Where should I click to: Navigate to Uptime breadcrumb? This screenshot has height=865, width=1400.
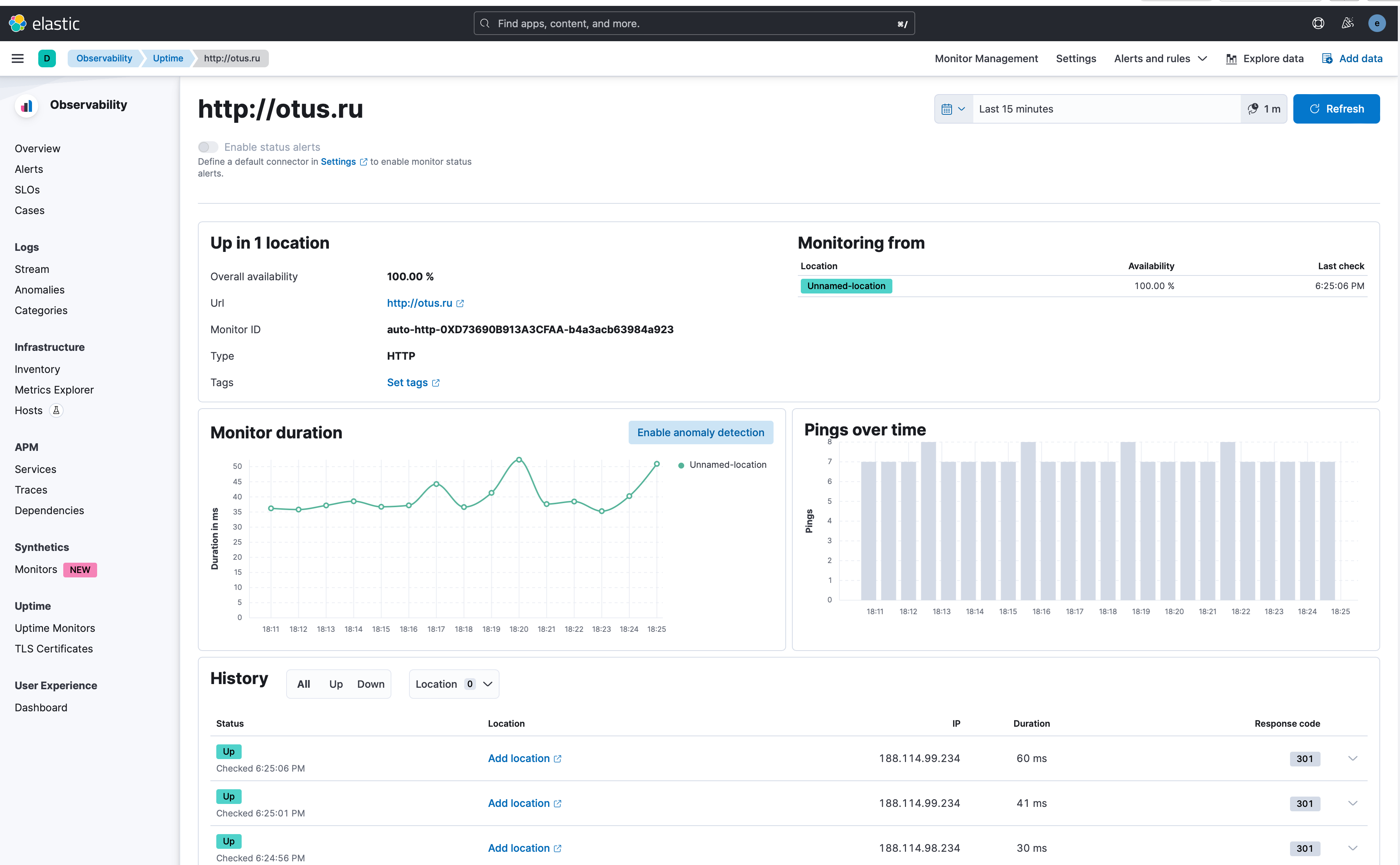click(x=168, y=58)
